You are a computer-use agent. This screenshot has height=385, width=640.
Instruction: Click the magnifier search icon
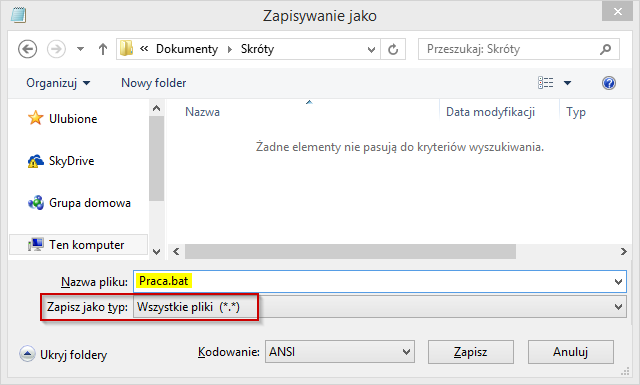606,49
